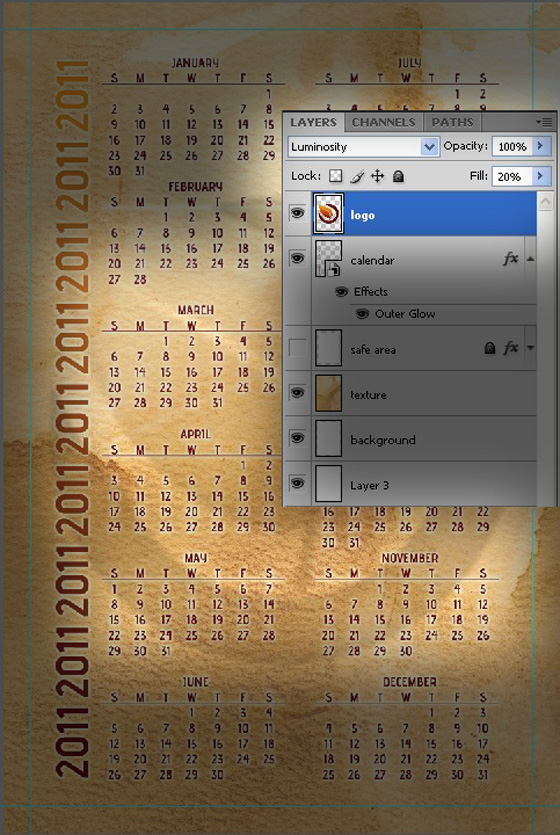
Task: Collapse calendar layer effects list
Action: coord(530,259)
